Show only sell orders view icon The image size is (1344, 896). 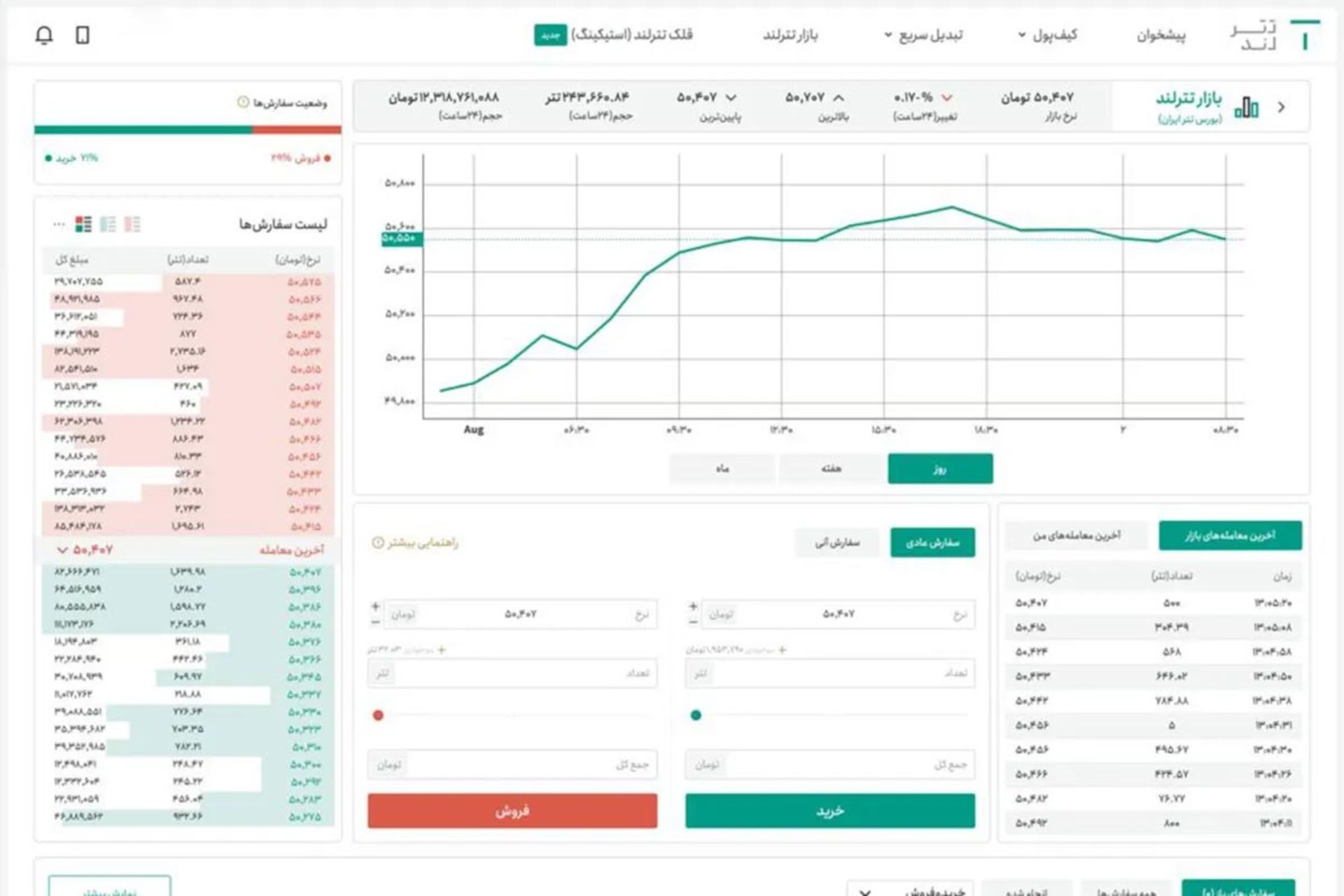(132, 224)
